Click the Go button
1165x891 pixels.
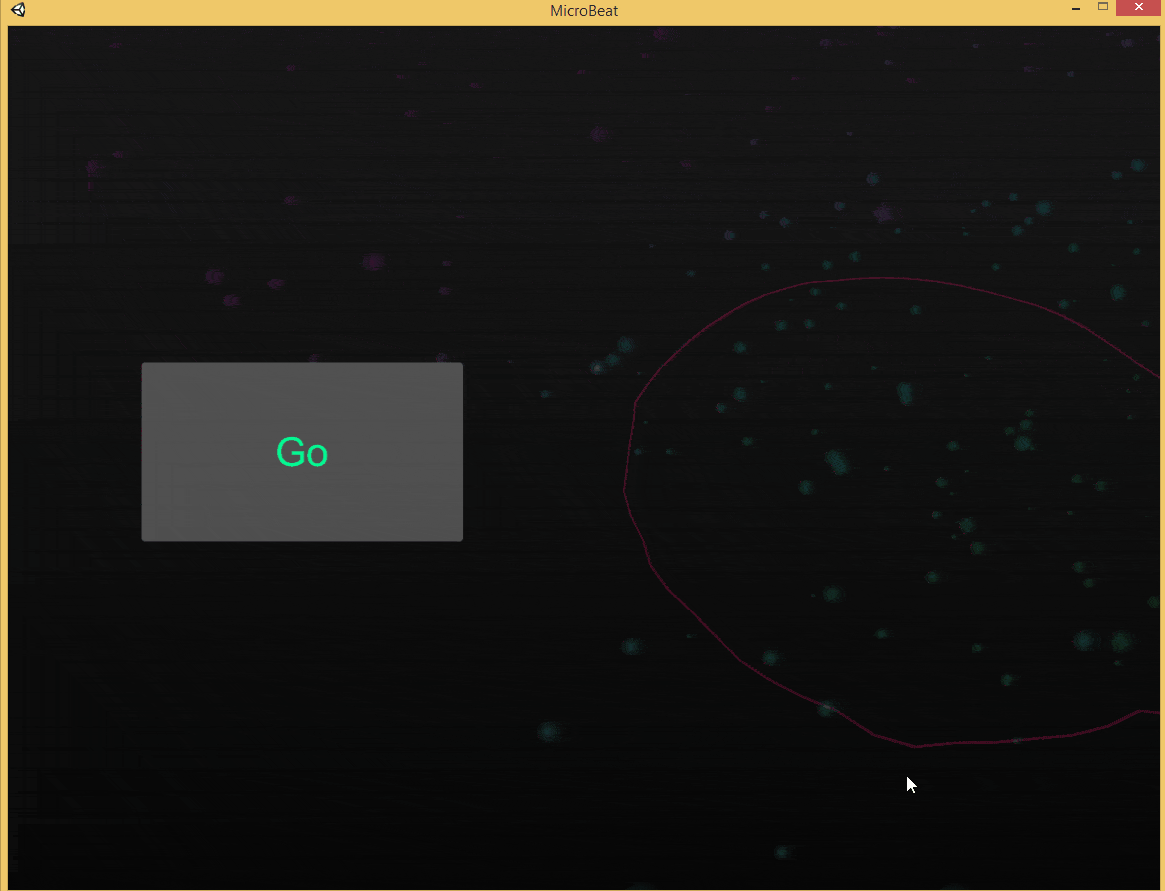(x=302, y=452)
